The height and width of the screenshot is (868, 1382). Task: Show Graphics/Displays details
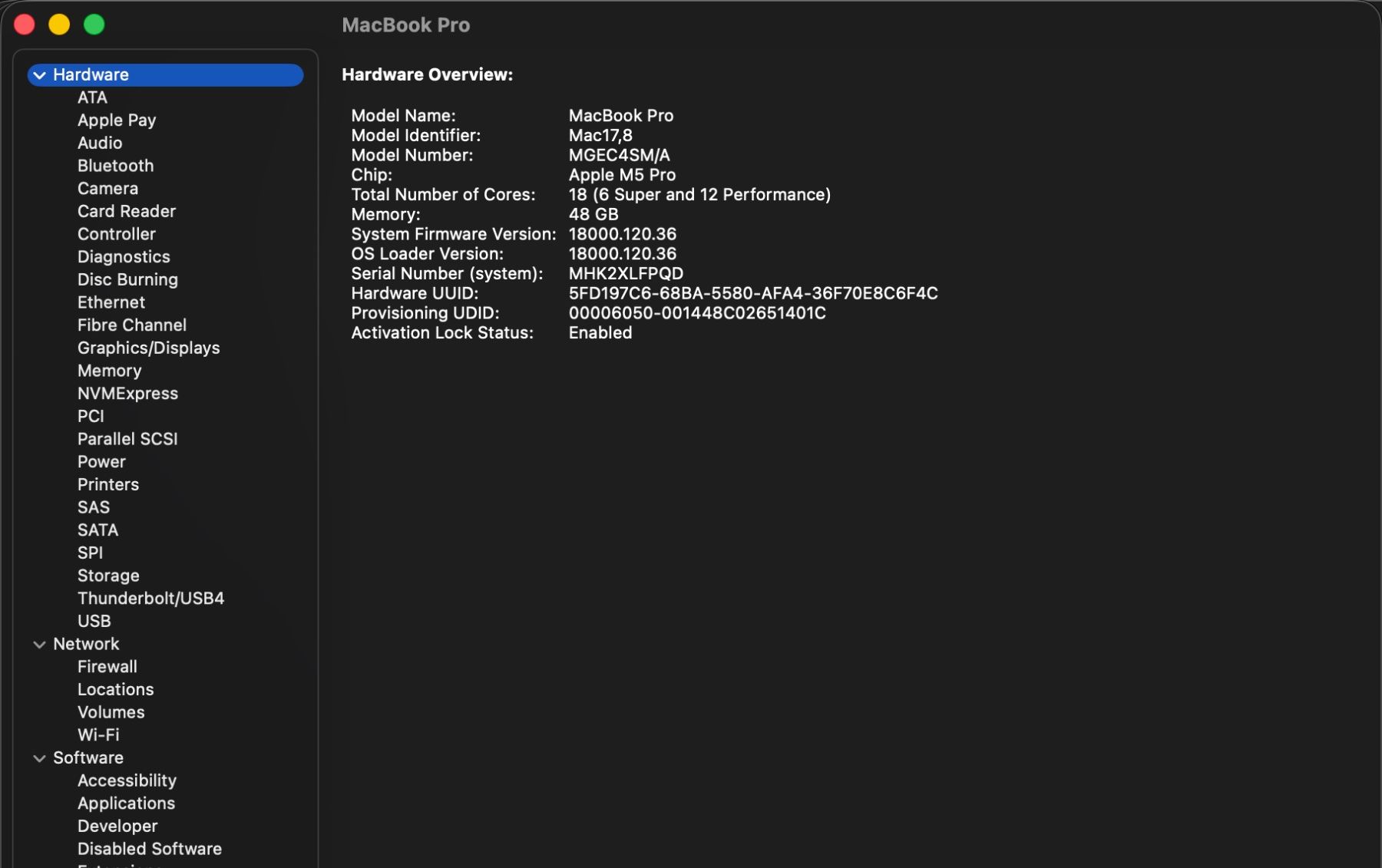[149, 348]
